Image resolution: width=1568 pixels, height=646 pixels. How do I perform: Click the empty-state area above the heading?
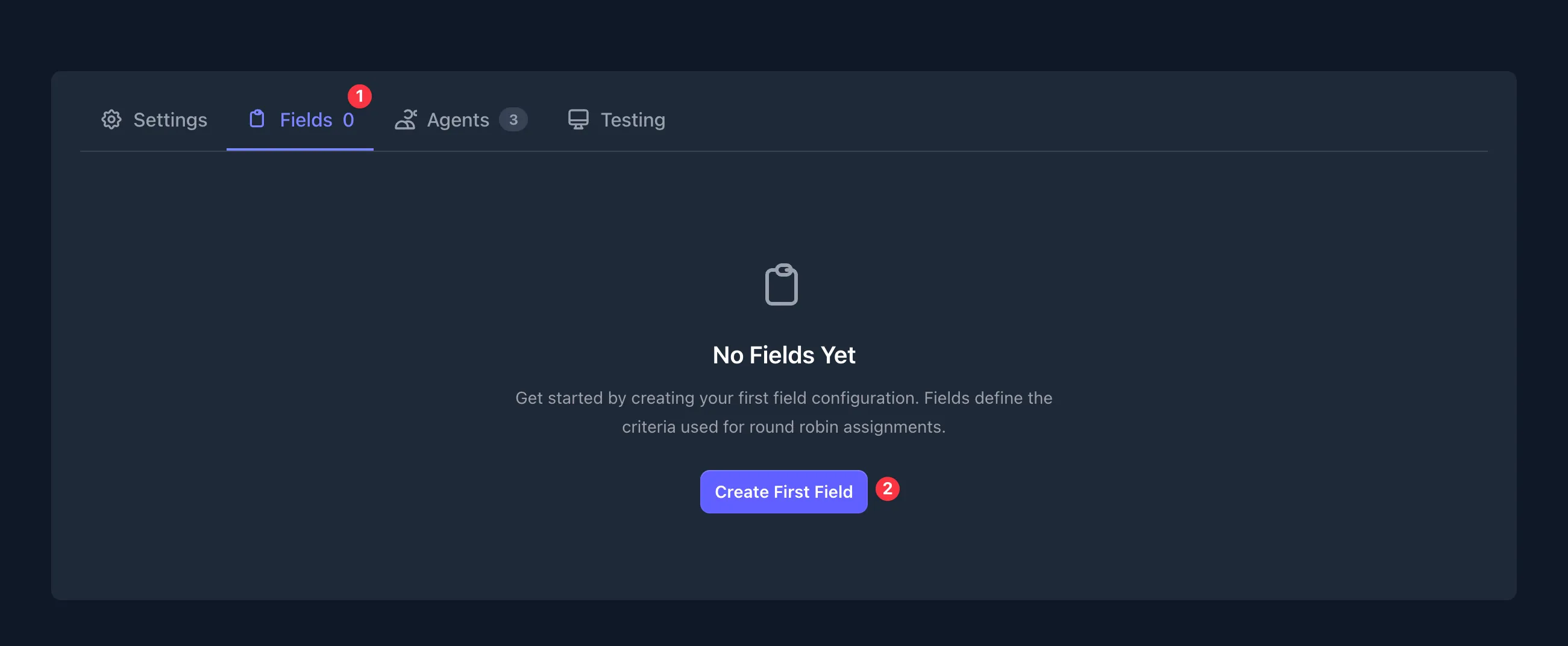tap(783, 219)
